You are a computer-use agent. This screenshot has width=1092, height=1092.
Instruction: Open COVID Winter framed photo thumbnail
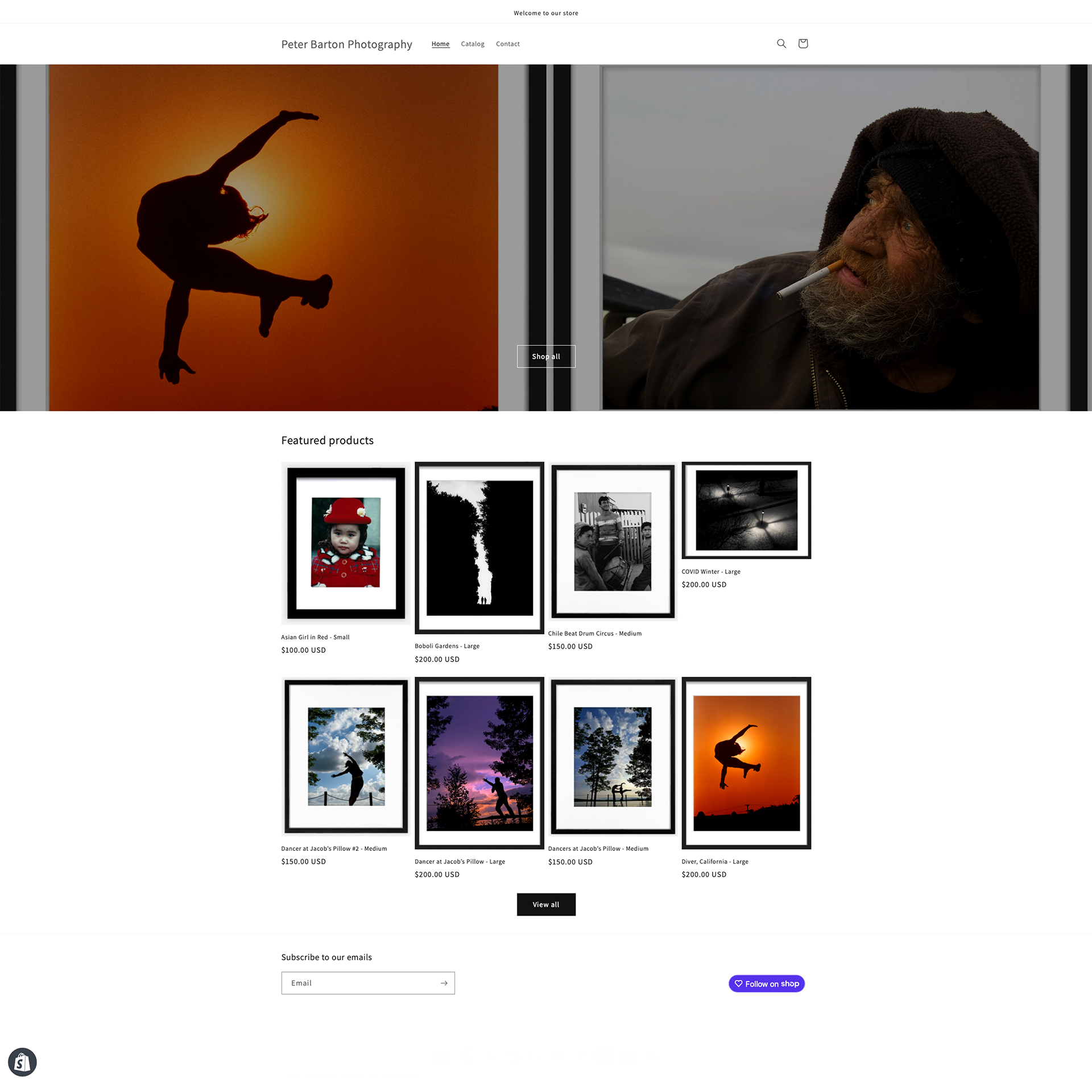click(746, 510)
